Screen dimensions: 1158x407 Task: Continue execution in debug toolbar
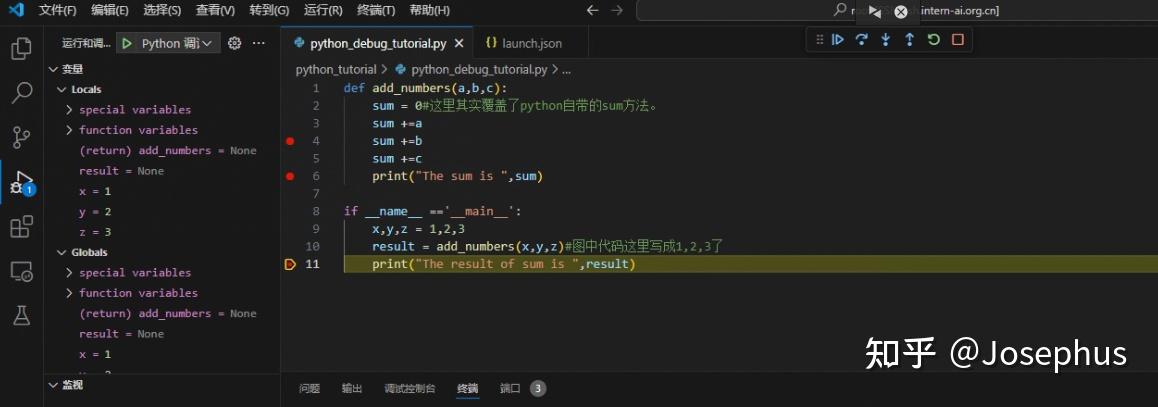[837, 40]
